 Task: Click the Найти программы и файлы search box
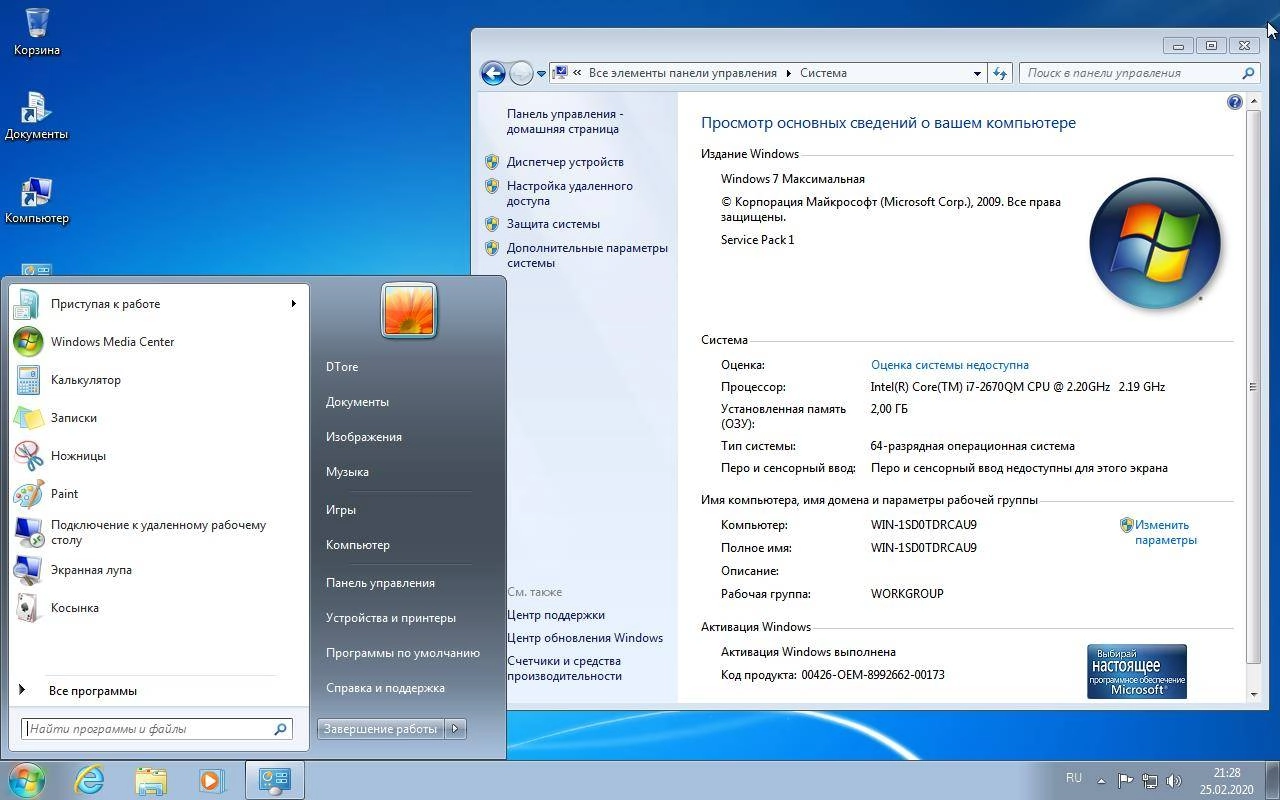157,729
